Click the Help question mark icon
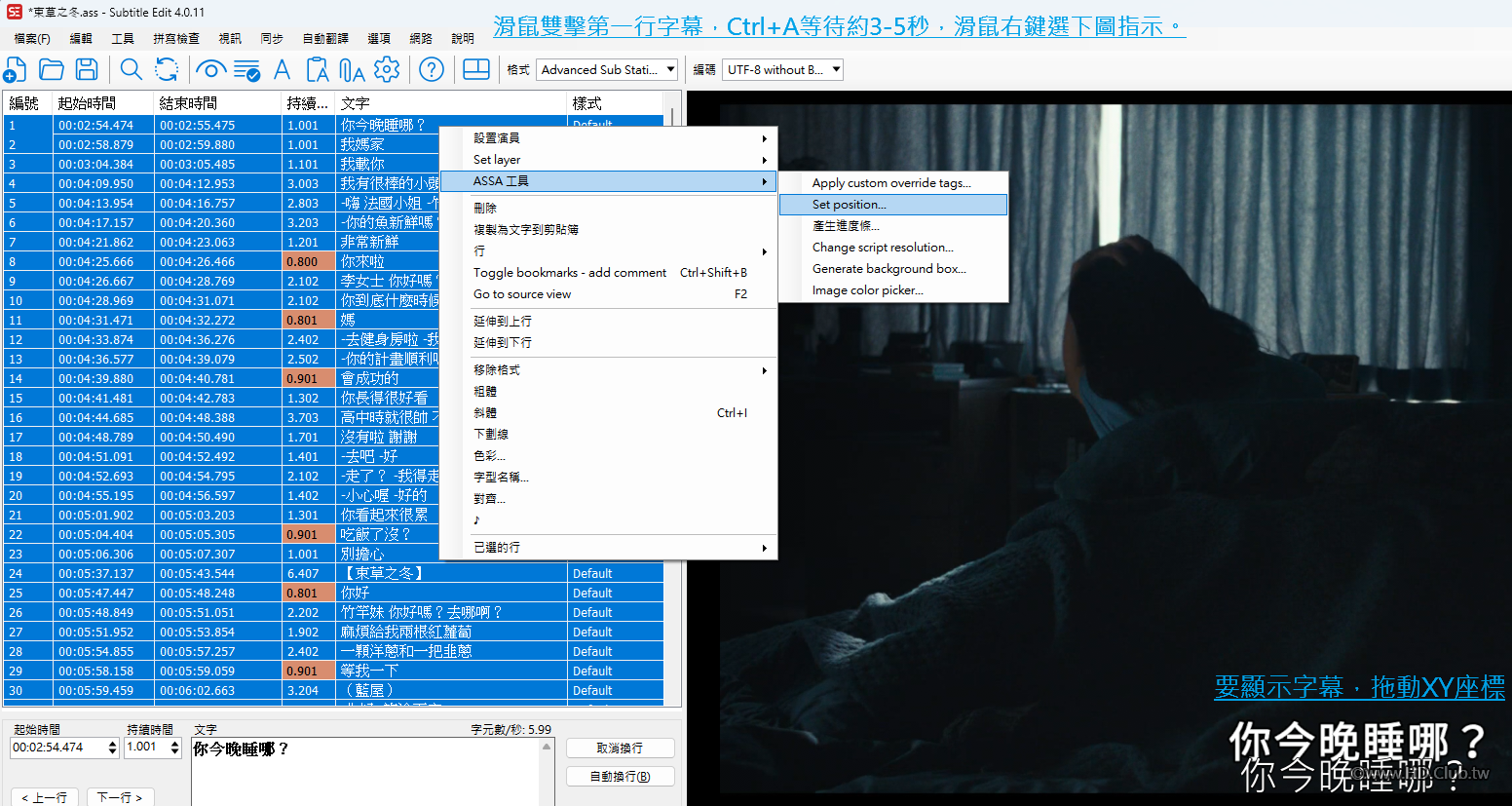This screenshot has height=806, width=1512. point(432,69)
